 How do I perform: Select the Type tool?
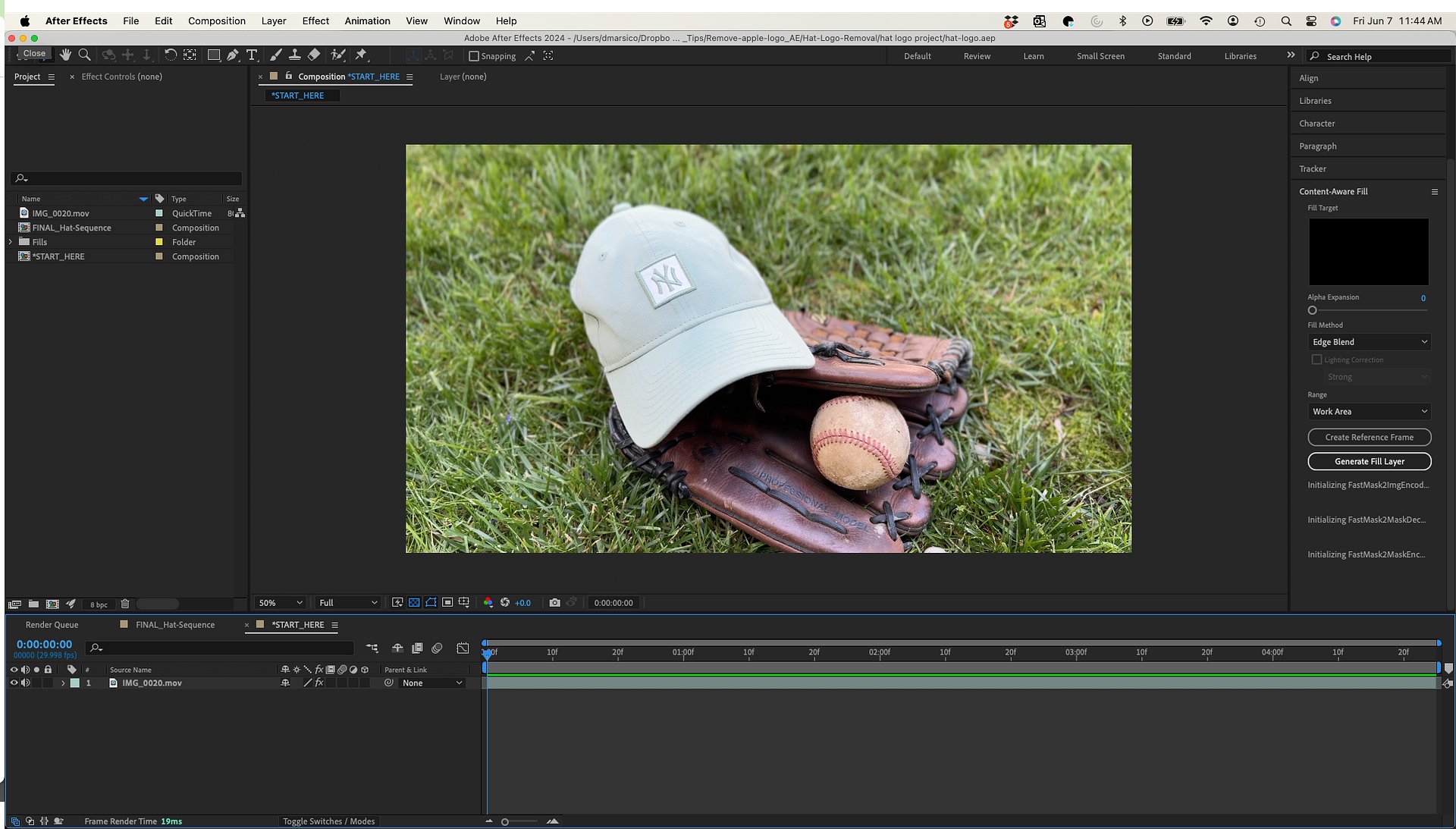pos(252,55)
